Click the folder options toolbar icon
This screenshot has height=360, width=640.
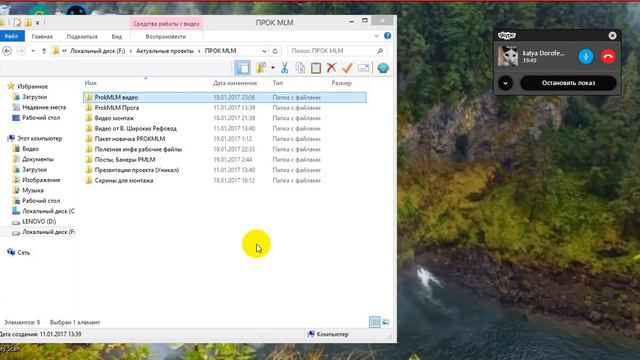pos(261,68)
